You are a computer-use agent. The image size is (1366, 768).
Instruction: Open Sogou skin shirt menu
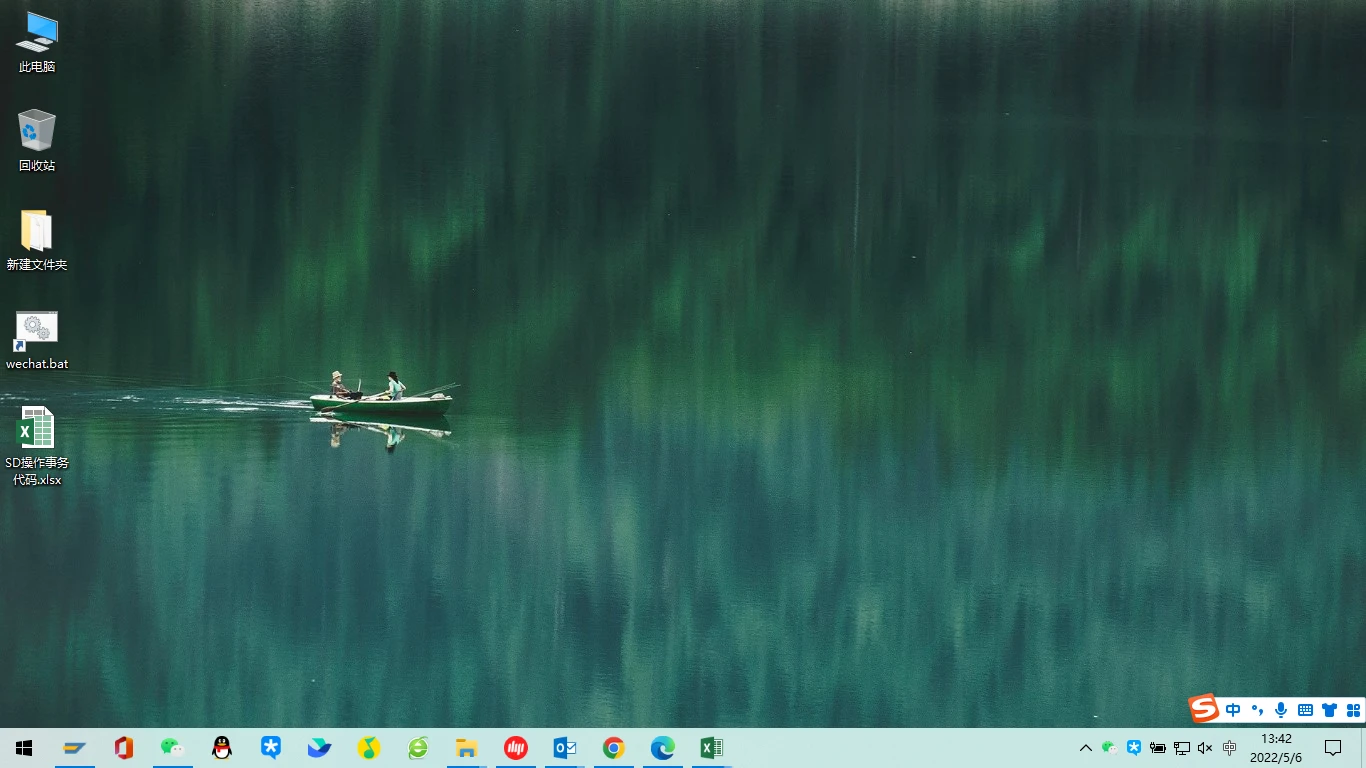[x=1329, y=710]
